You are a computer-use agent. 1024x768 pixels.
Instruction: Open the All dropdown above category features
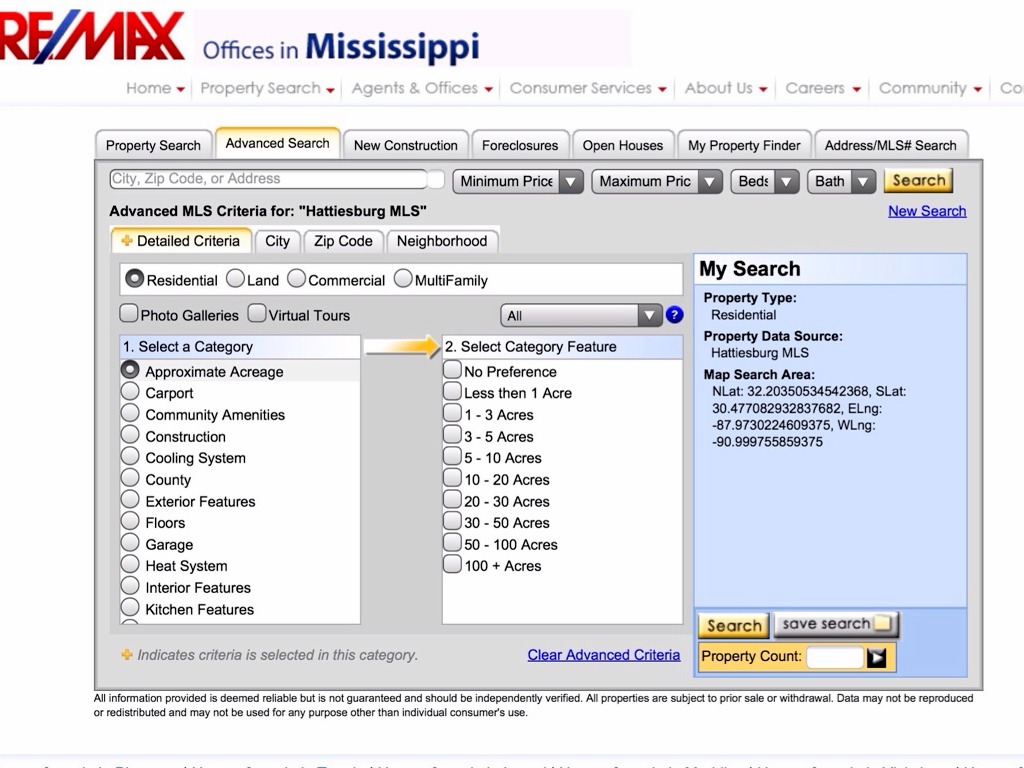[x=582, y=315]
